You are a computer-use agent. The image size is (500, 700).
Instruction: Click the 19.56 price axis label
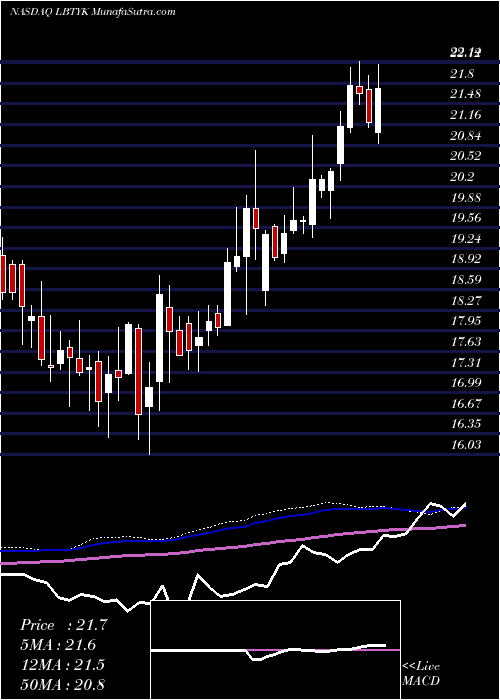[466, 218]
